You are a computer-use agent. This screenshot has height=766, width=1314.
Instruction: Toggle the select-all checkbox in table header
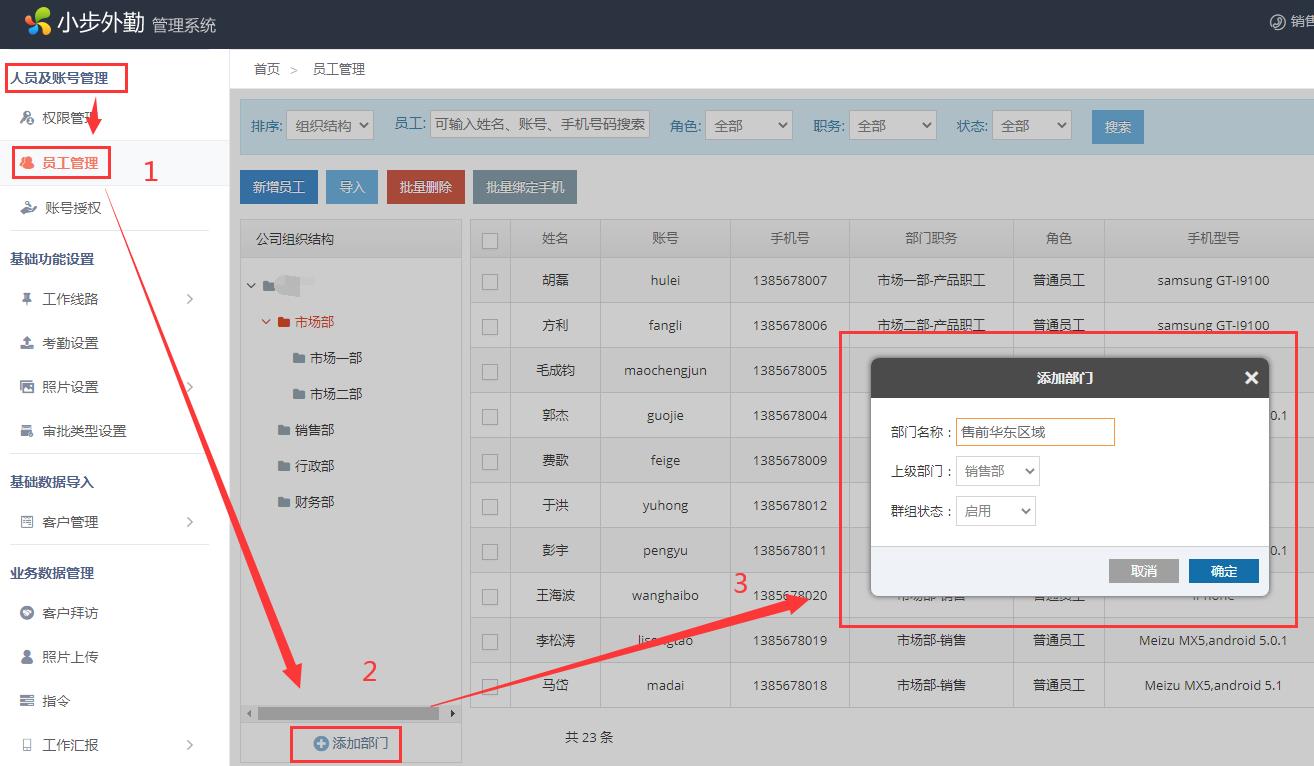(x=490, y=240)
